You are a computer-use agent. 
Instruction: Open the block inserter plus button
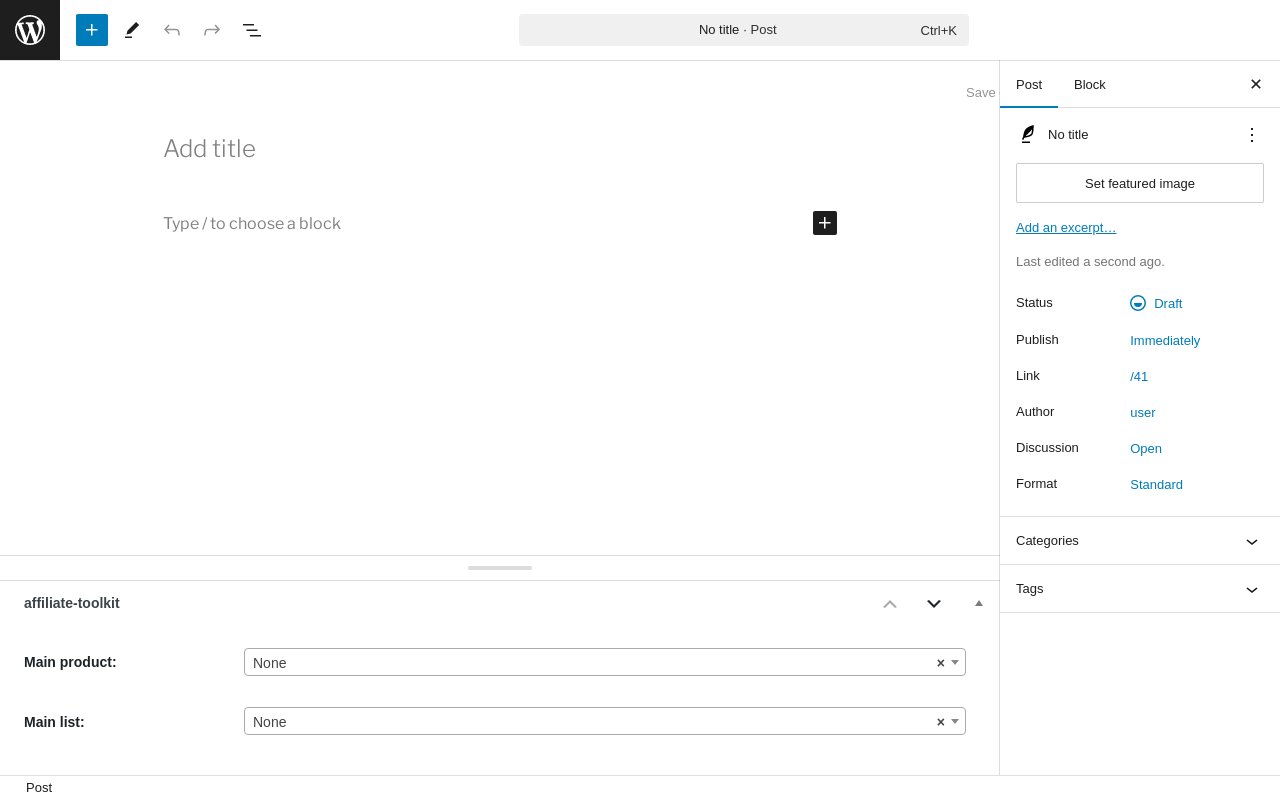pos(92,30)
